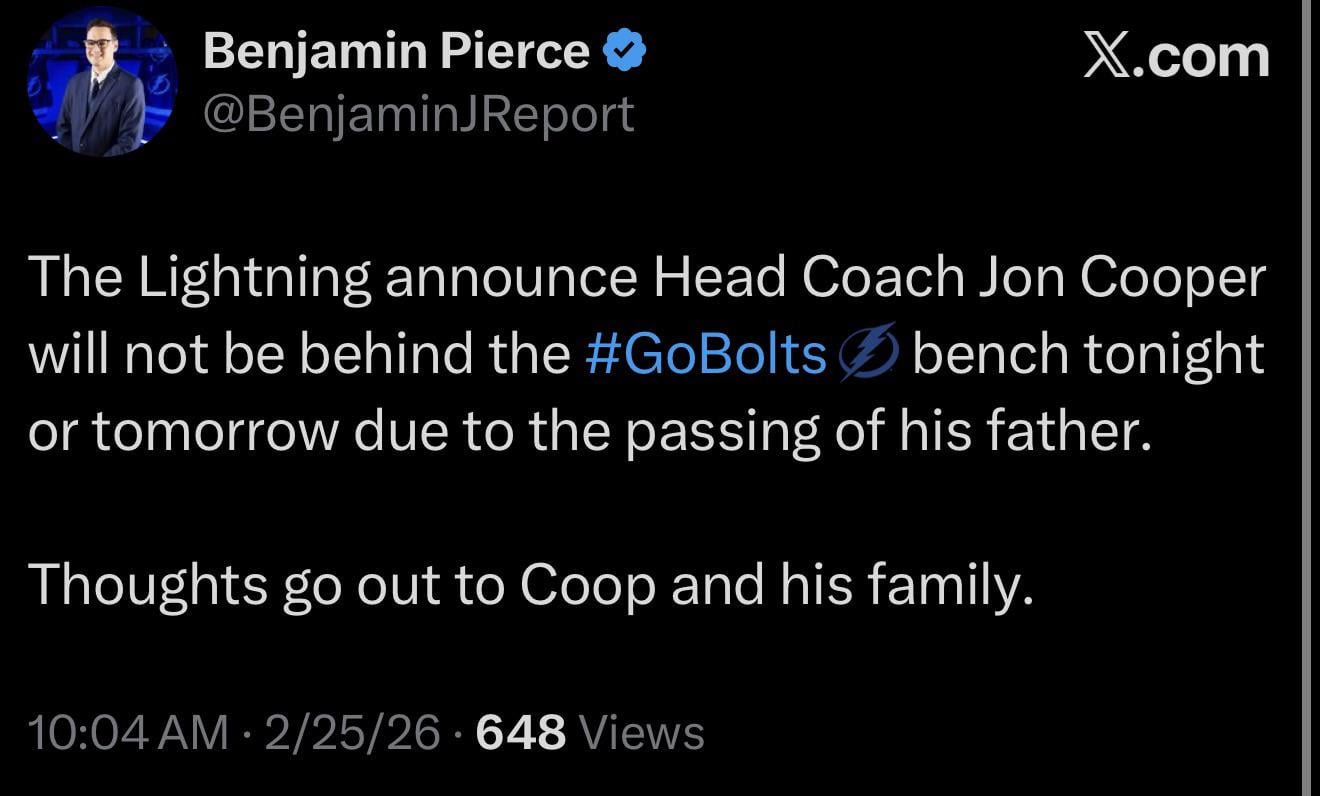
Task: Click the ".com" watermark text
Action: pos(1206,56)
